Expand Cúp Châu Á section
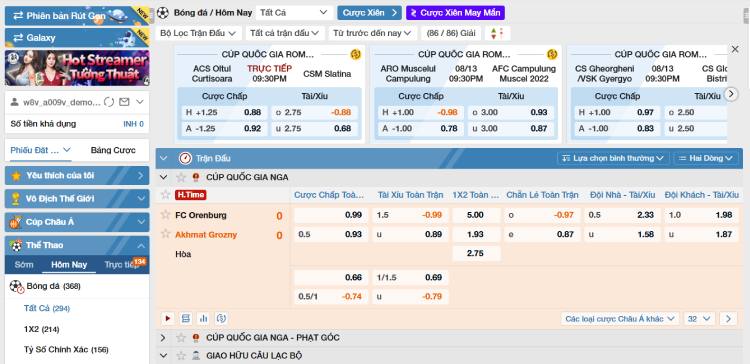The image size is (750, 364). [x=77, y=222]
